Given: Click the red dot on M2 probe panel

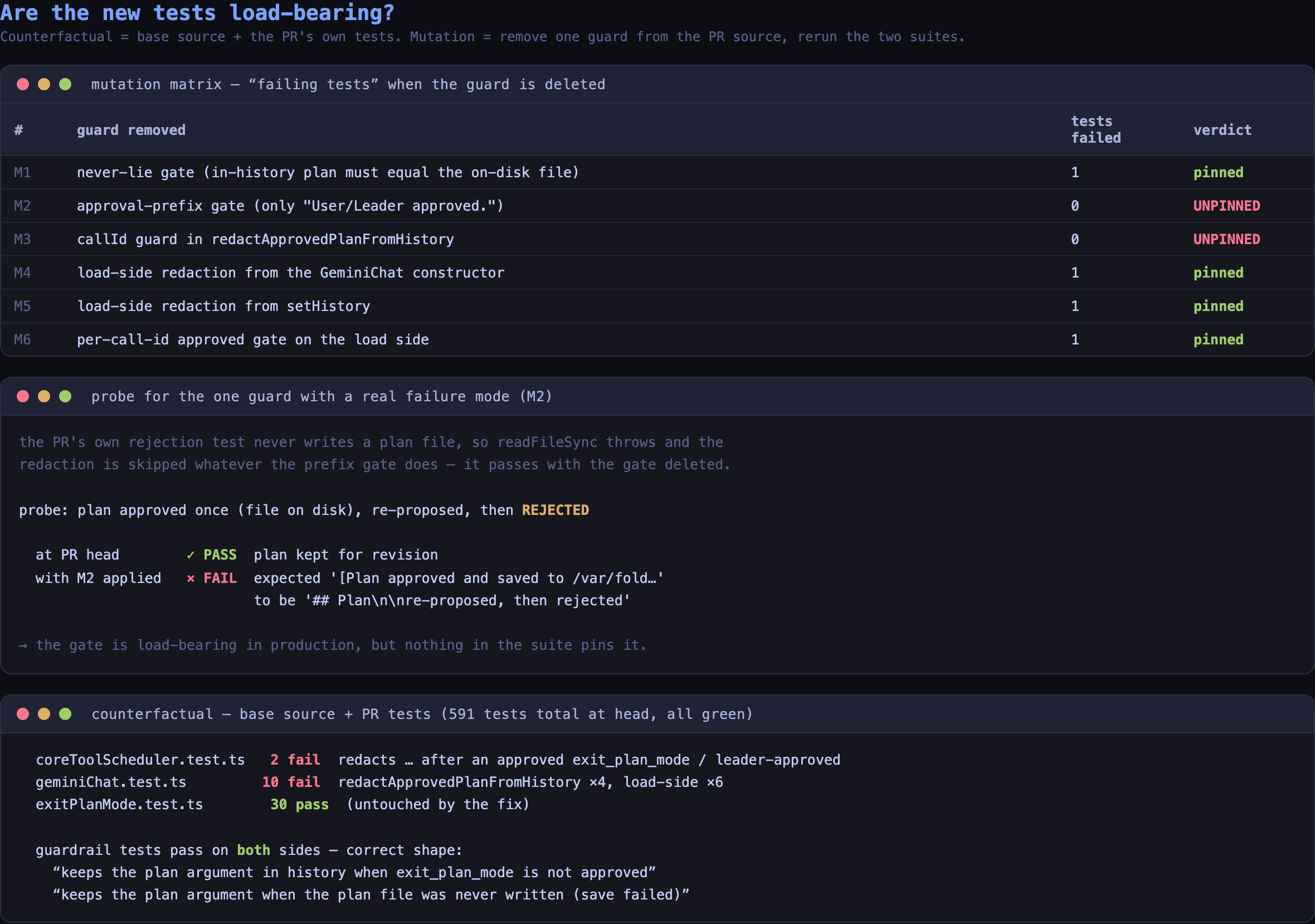Looking at the screenshot, I should coord(23,396).
